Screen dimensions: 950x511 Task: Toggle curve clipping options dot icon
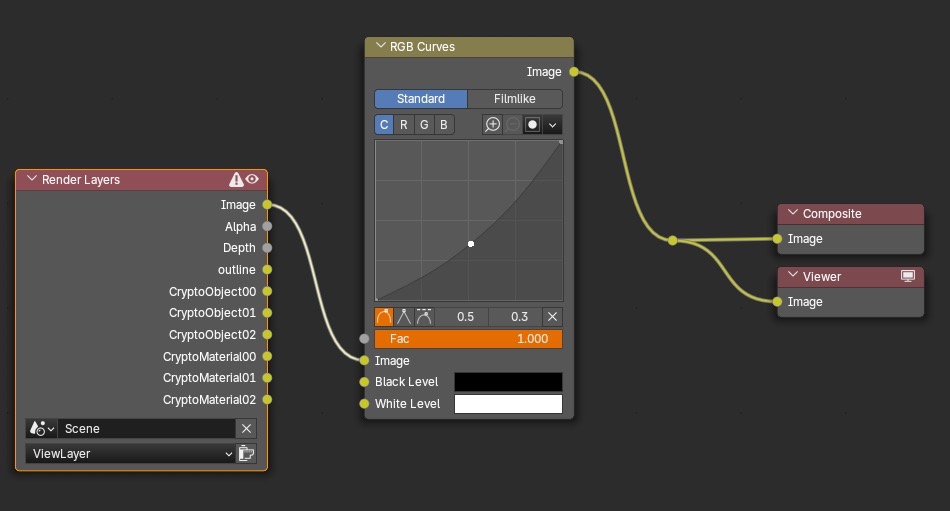pos(533,125)
